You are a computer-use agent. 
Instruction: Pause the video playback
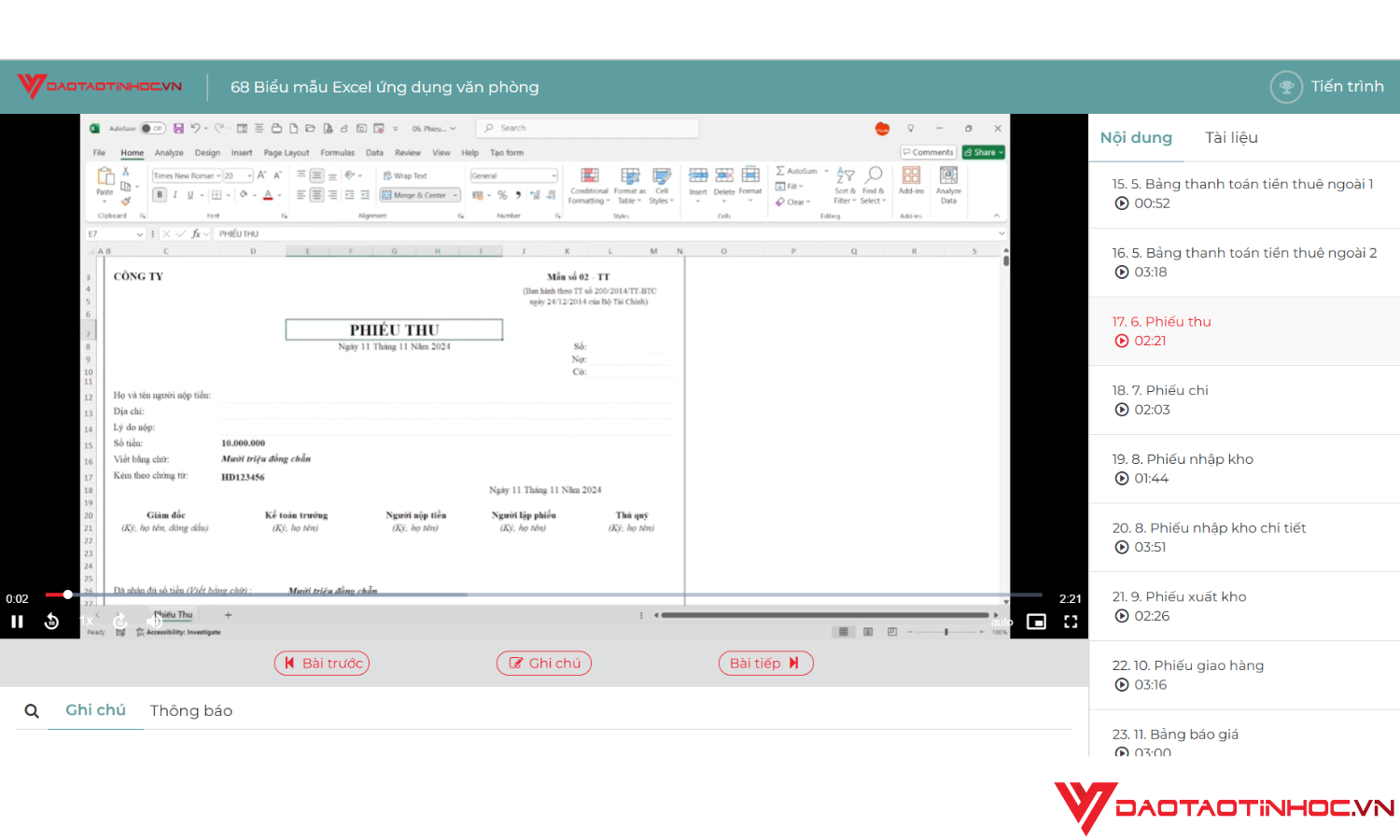(17, 622)
